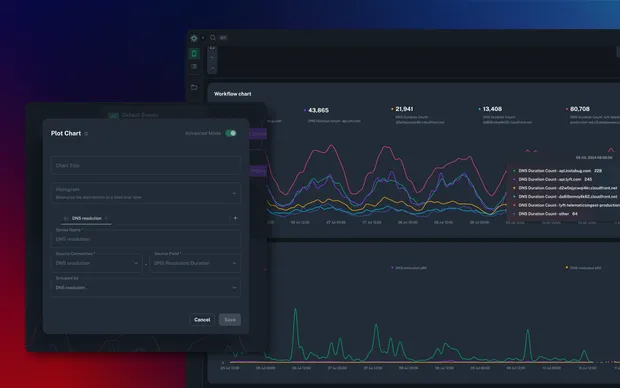This screenshot has width=620, height=388.
Task: Click the 21,941 legend value
Action: 404,109
